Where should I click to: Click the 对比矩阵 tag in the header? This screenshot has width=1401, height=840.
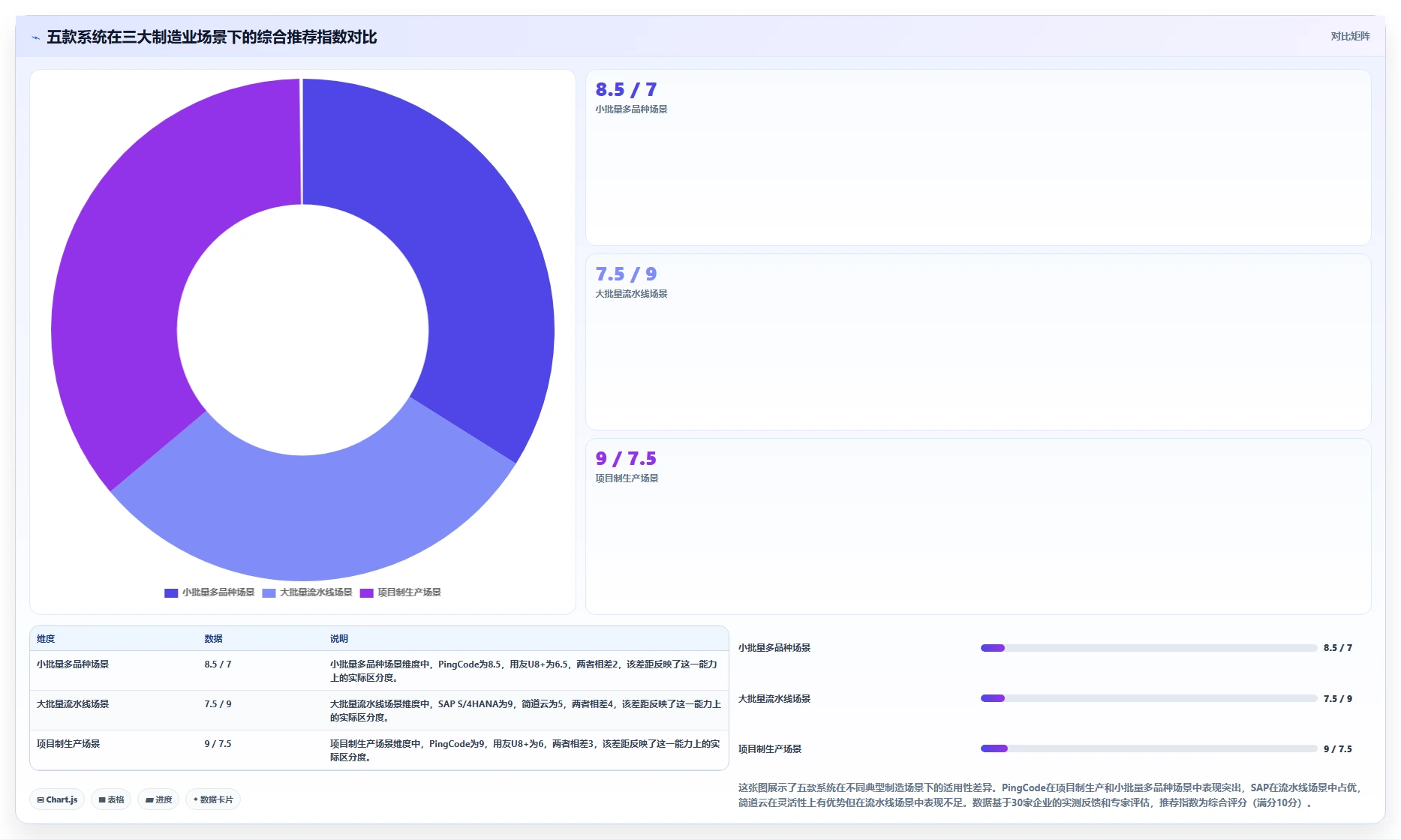[1350, 36]
